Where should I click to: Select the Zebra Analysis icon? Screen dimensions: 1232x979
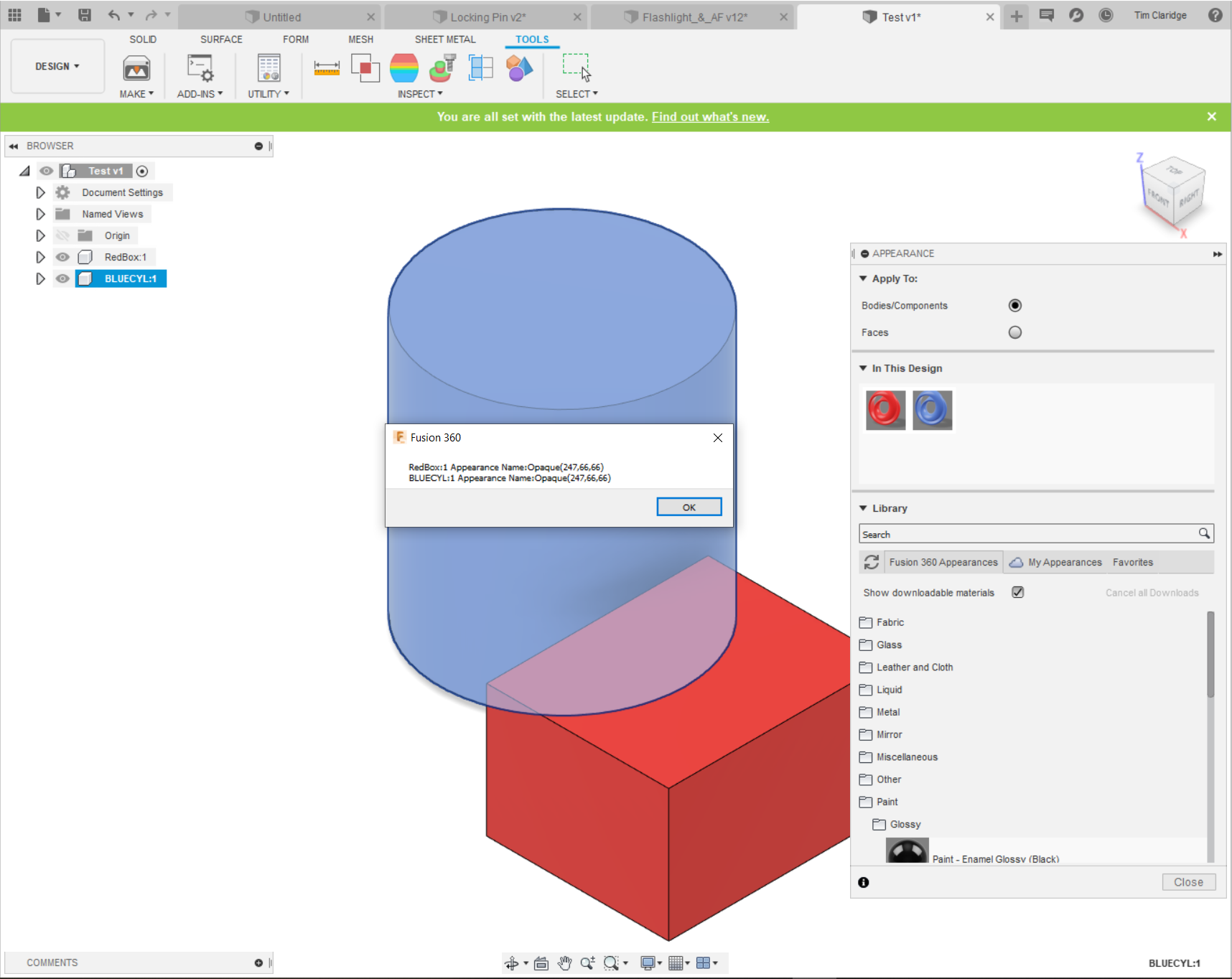(404, 68)
